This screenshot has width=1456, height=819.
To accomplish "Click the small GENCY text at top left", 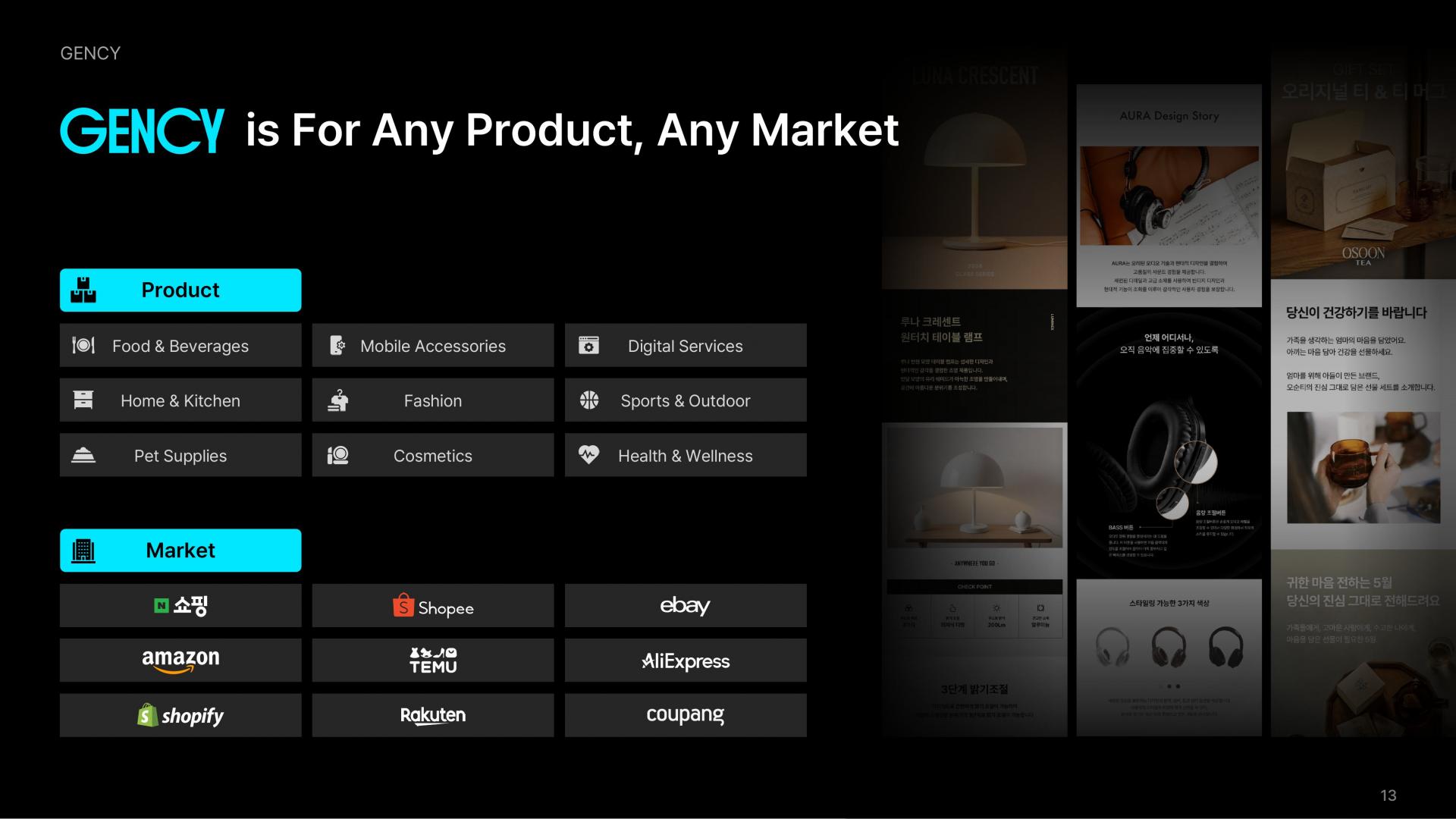I will tap(90, 53).
